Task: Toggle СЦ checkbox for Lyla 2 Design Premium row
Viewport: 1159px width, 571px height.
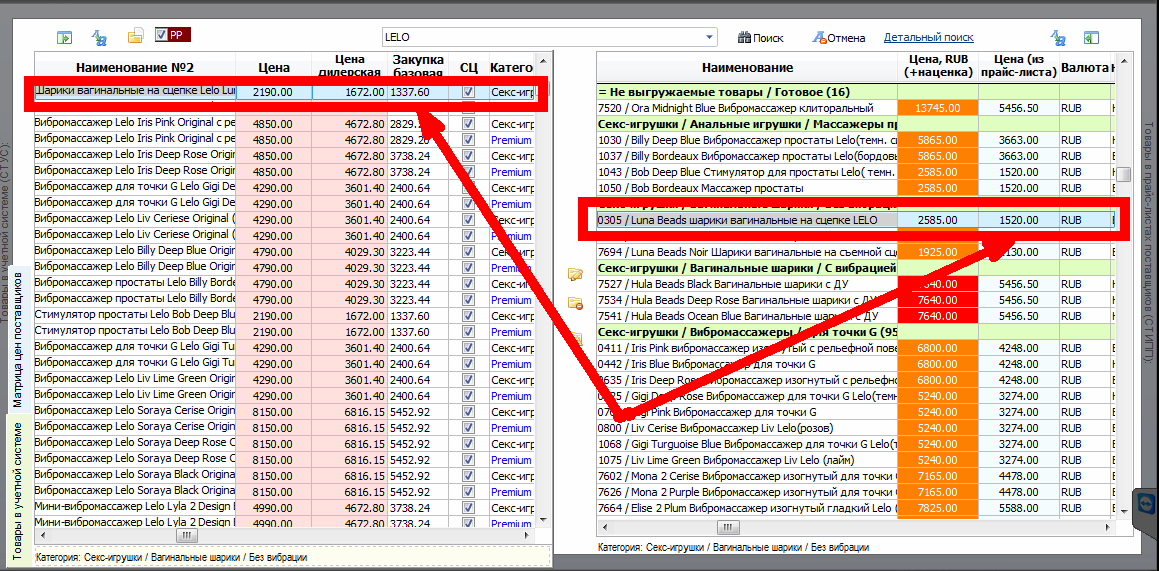Action: coord(468,523)
